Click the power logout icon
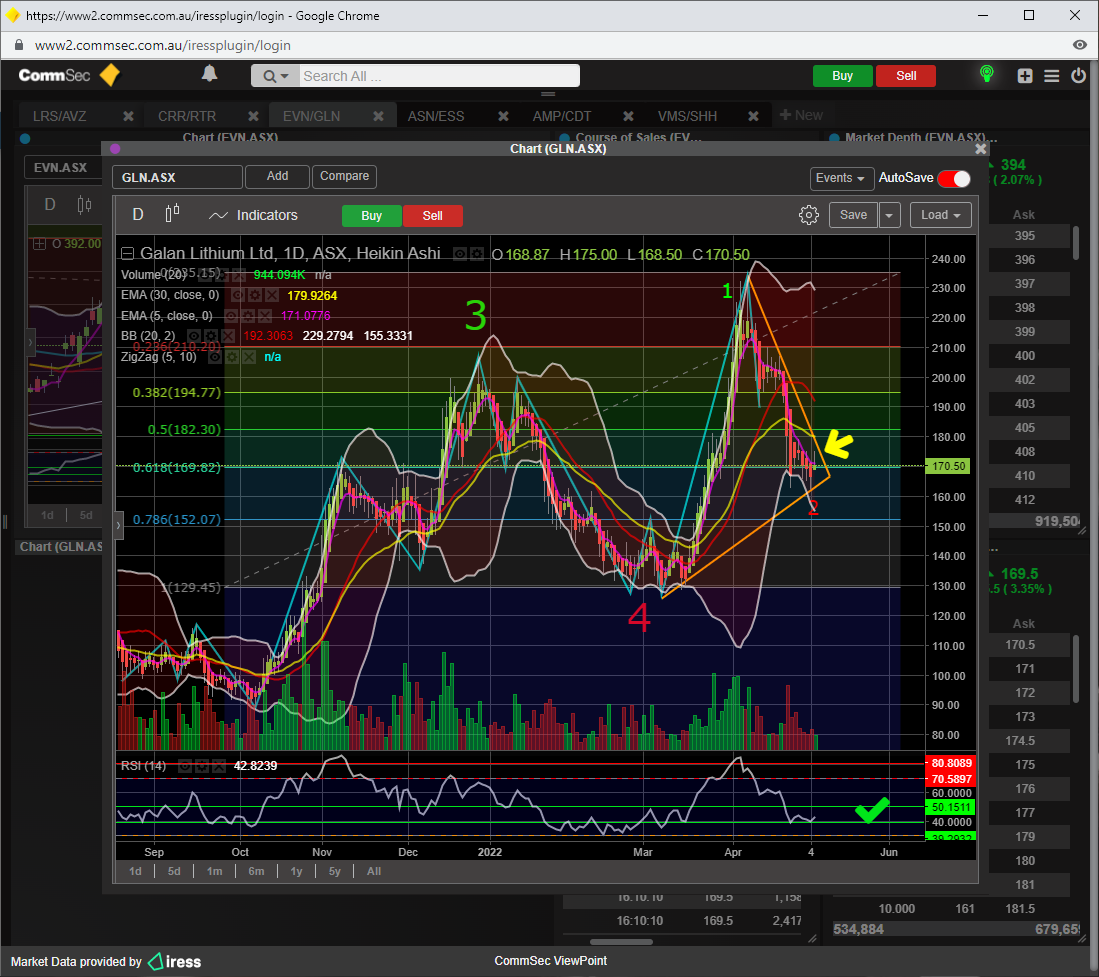This screenshot has height=977, width=1099. pyautogui.click(x=1078, y=76)
